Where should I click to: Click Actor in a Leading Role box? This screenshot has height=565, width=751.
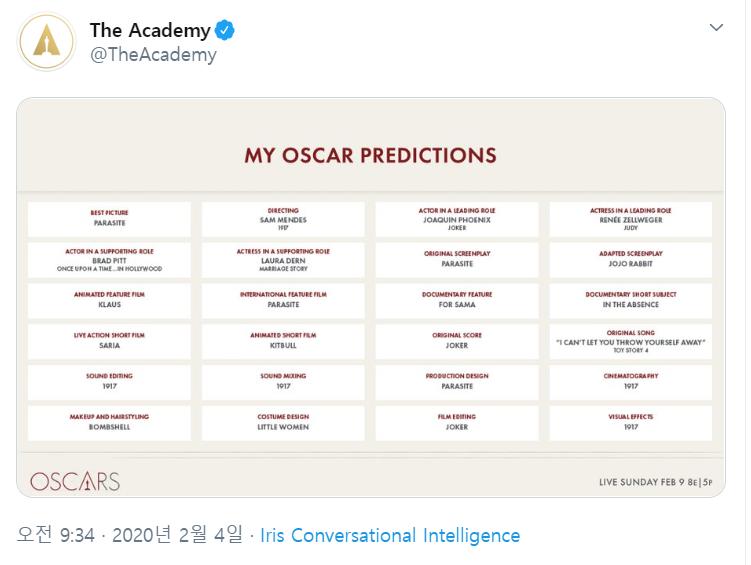pos(457,218)
